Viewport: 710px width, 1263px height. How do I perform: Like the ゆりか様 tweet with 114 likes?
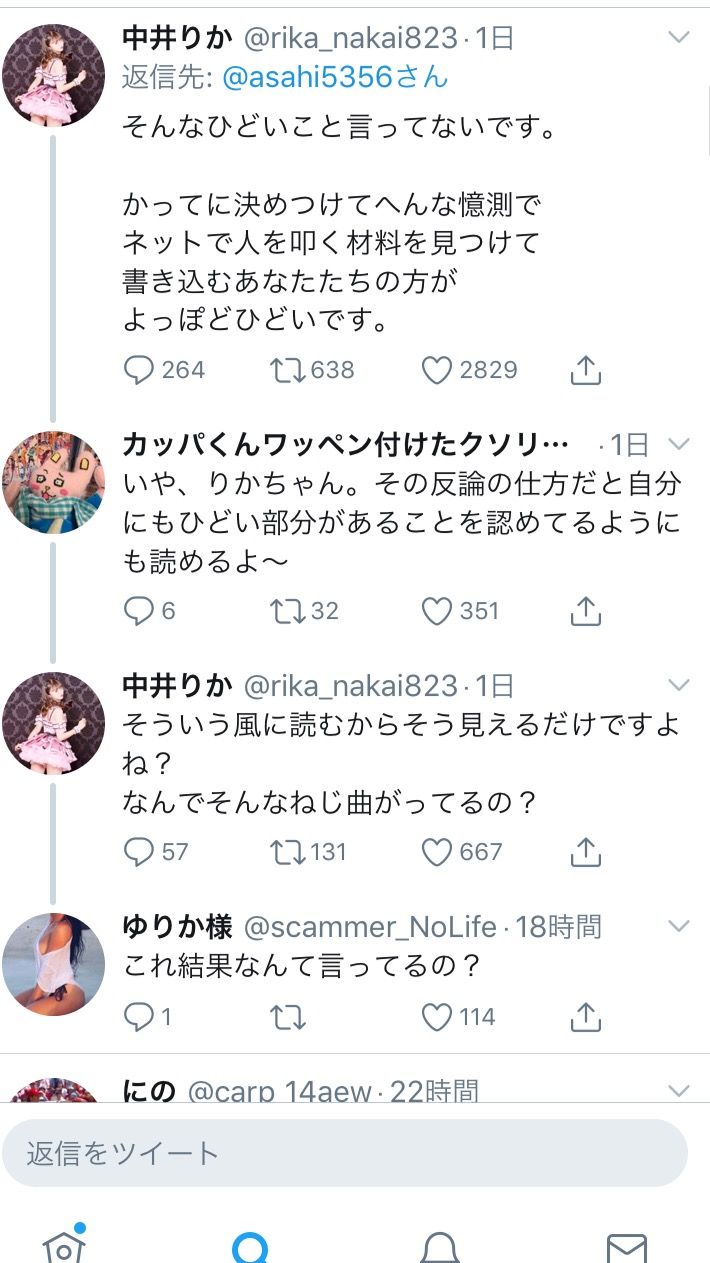[437, 1017]
